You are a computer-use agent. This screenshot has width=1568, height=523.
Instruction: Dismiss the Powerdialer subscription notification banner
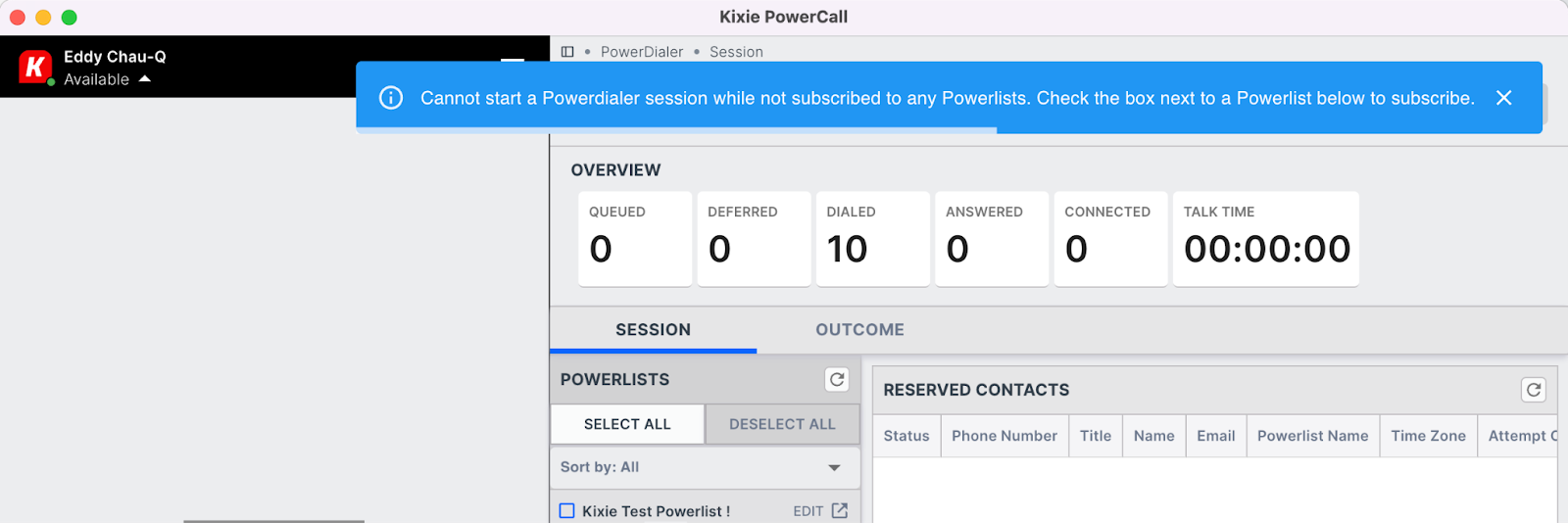coord(1504,98)
